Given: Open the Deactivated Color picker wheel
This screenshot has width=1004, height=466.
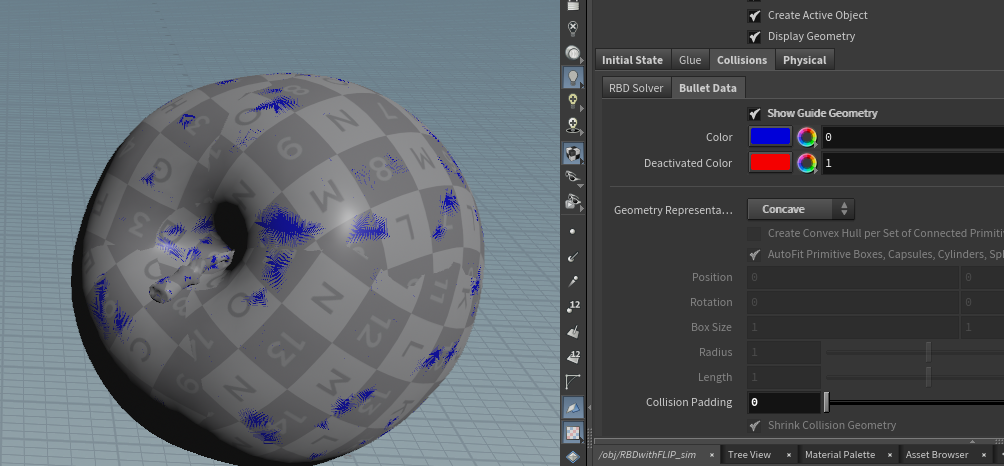Looking at the screenshot, I should 807,163.
